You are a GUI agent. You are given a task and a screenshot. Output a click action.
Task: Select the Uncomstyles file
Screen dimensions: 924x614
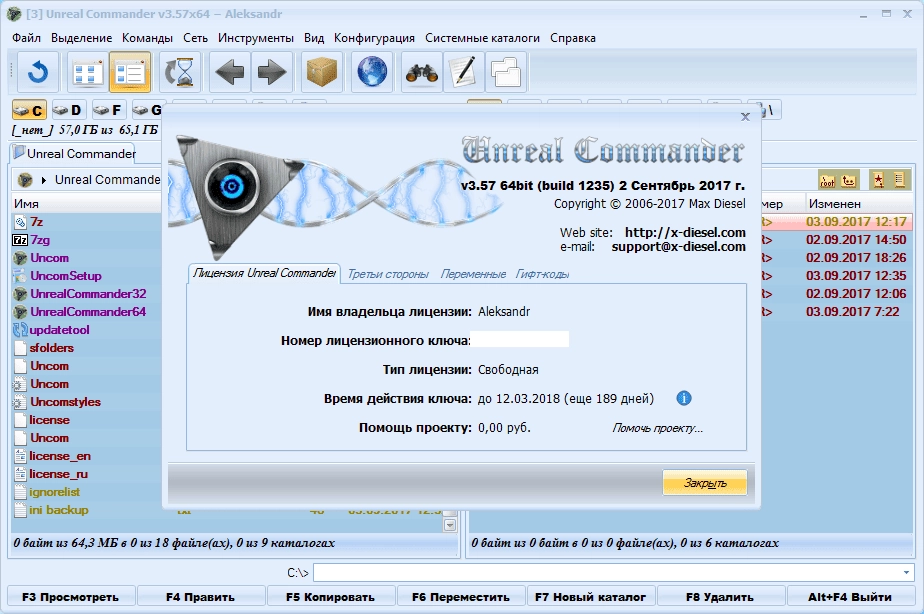pyautogui.click(x=65, y=402)
